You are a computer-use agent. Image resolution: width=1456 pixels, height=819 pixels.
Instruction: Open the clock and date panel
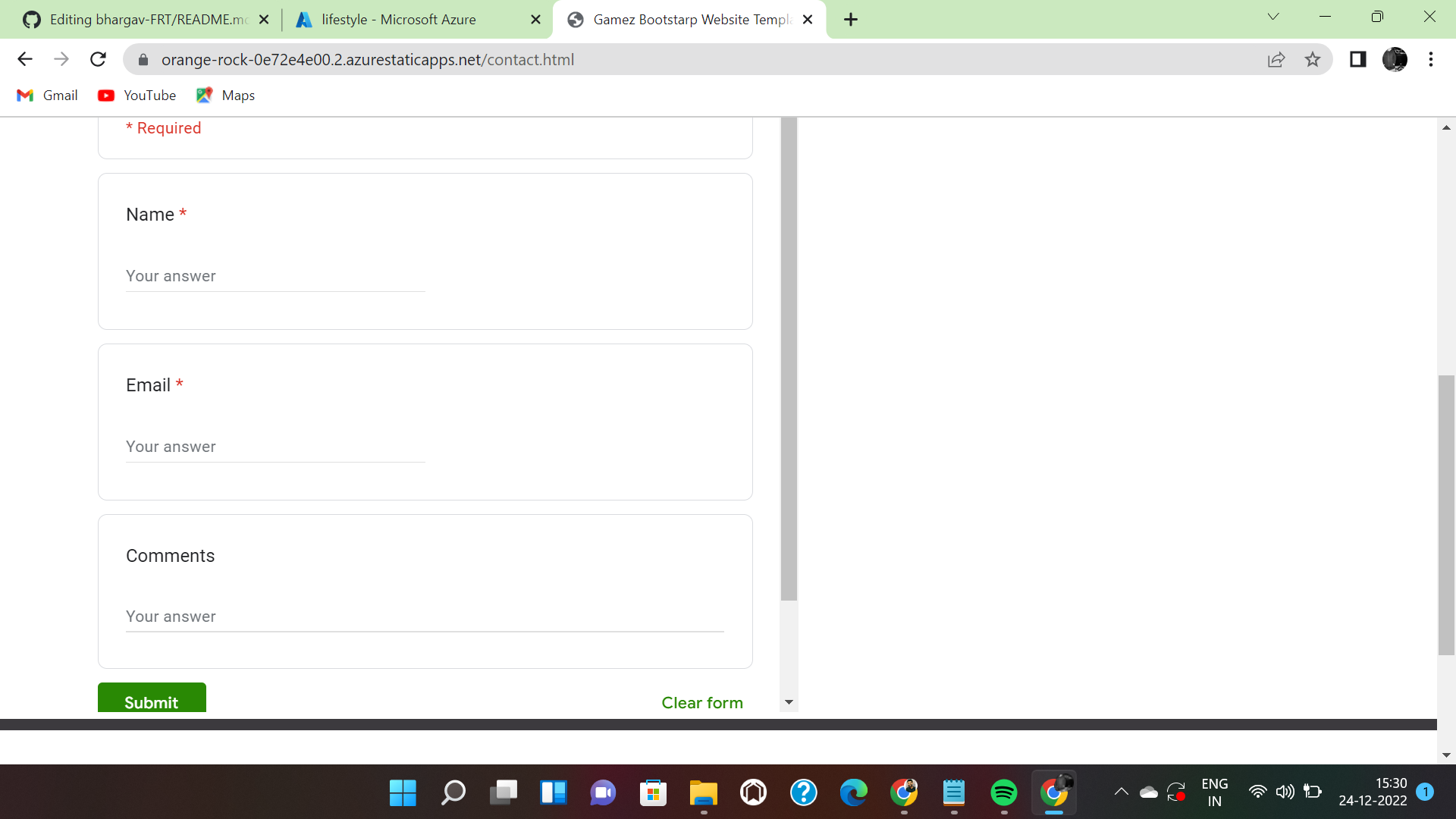[x=1373, y=792]
